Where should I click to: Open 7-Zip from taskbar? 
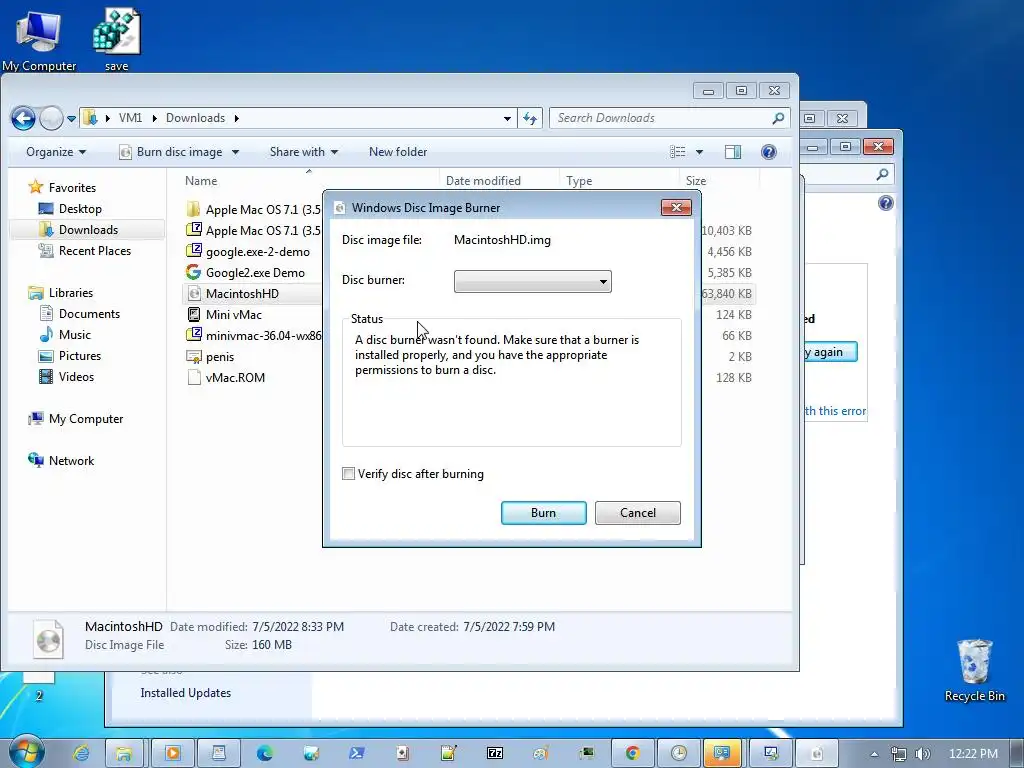(495, 753)
